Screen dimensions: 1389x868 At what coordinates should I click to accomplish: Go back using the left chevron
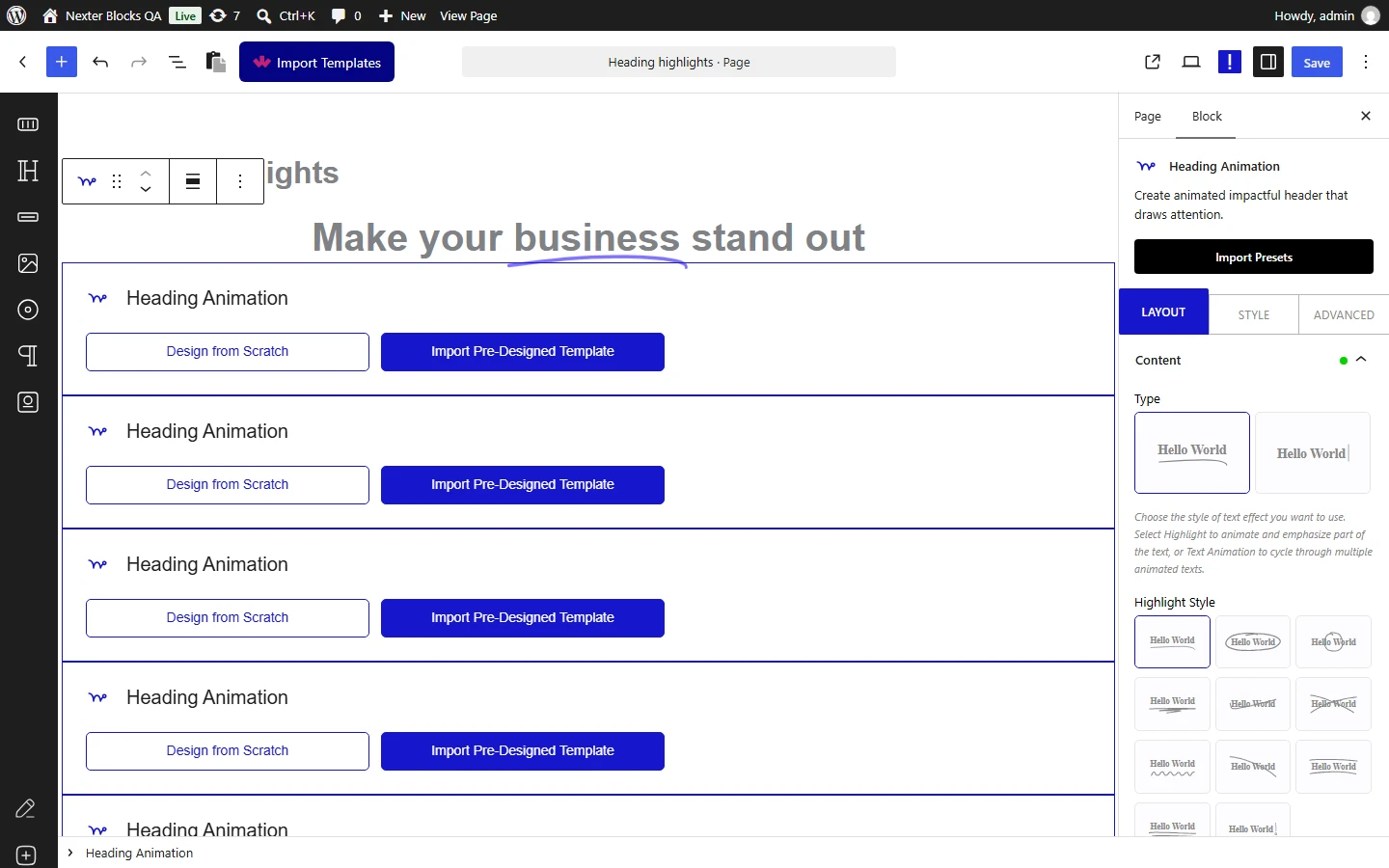click(x=23, y=62)
